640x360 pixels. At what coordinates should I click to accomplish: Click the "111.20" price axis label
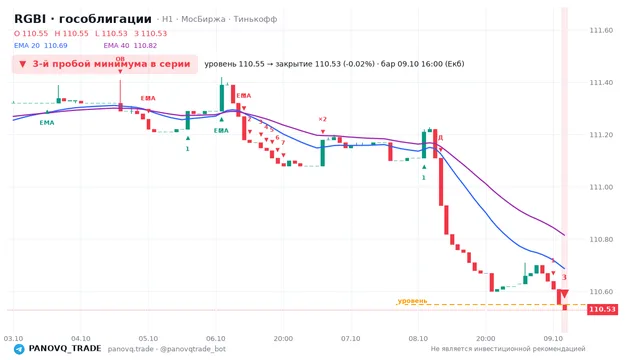pos(601,135)
